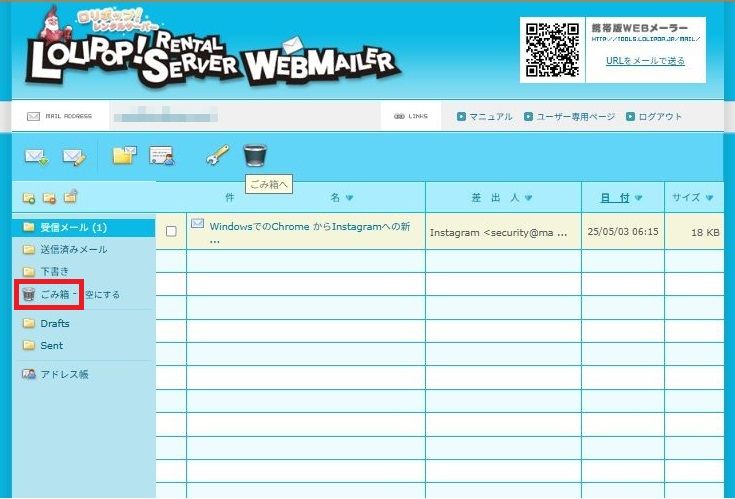
Task: Click the move-to-folder icon in toolbar
Action: (124, 155)
